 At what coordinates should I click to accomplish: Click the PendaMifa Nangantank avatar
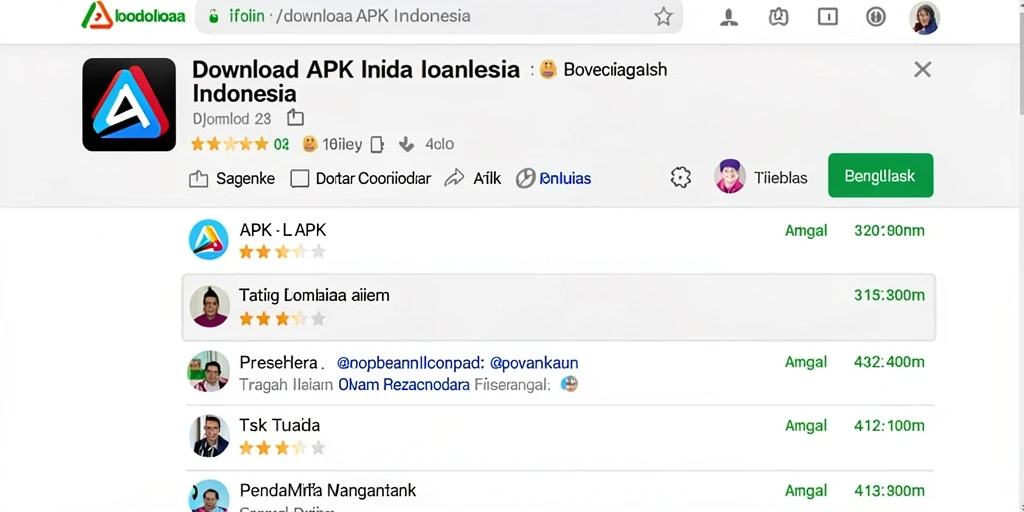coord(209,496)
